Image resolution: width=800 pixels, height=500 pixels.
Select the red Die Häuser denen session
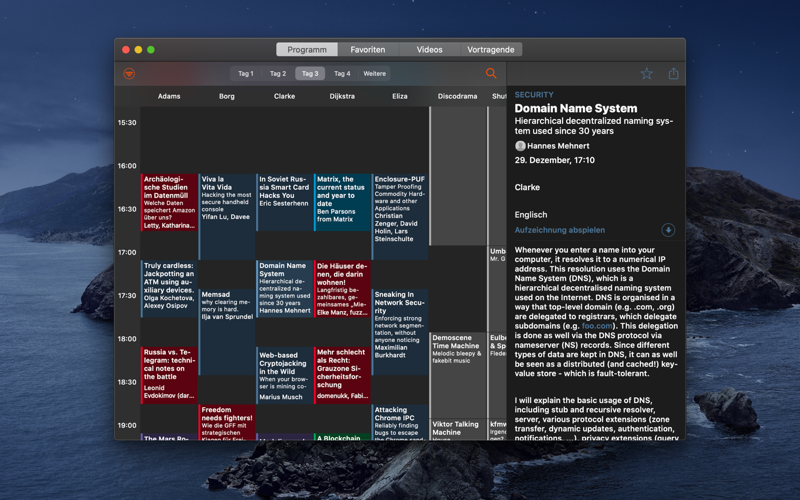342,289
